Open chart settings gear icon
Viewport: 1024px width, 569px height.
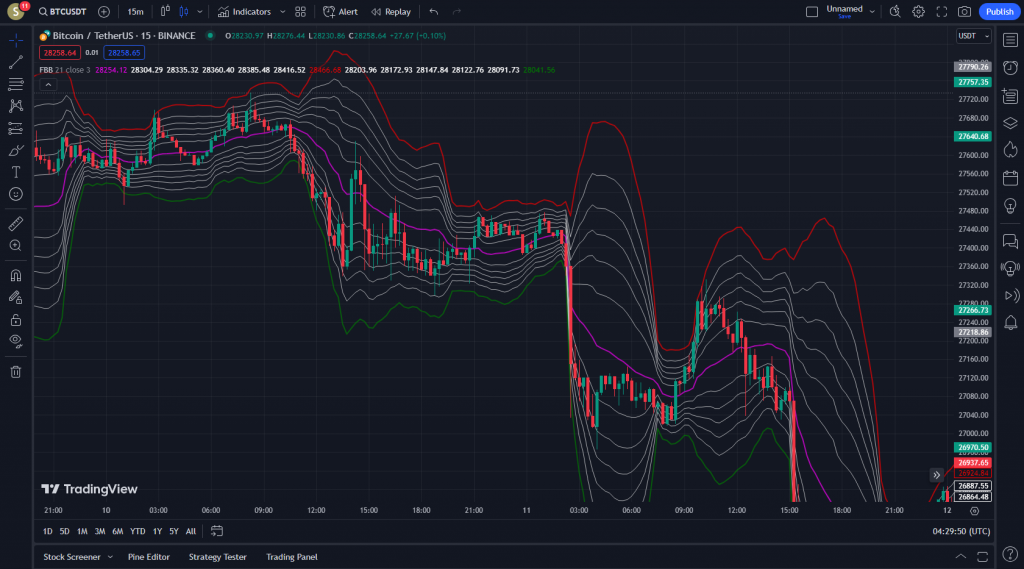coord(918,12)
